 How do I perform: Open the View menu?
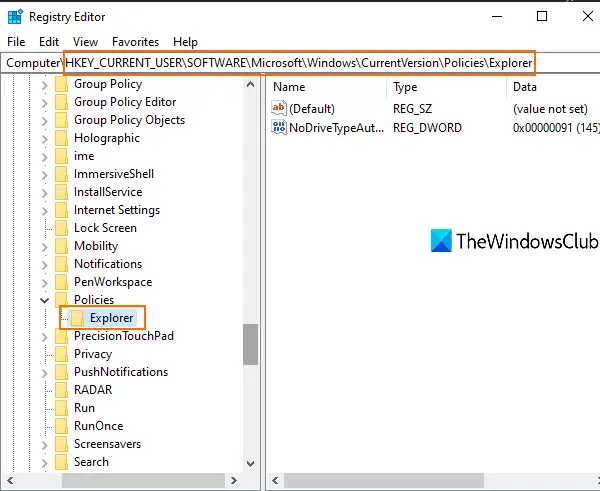pos(85,42)
